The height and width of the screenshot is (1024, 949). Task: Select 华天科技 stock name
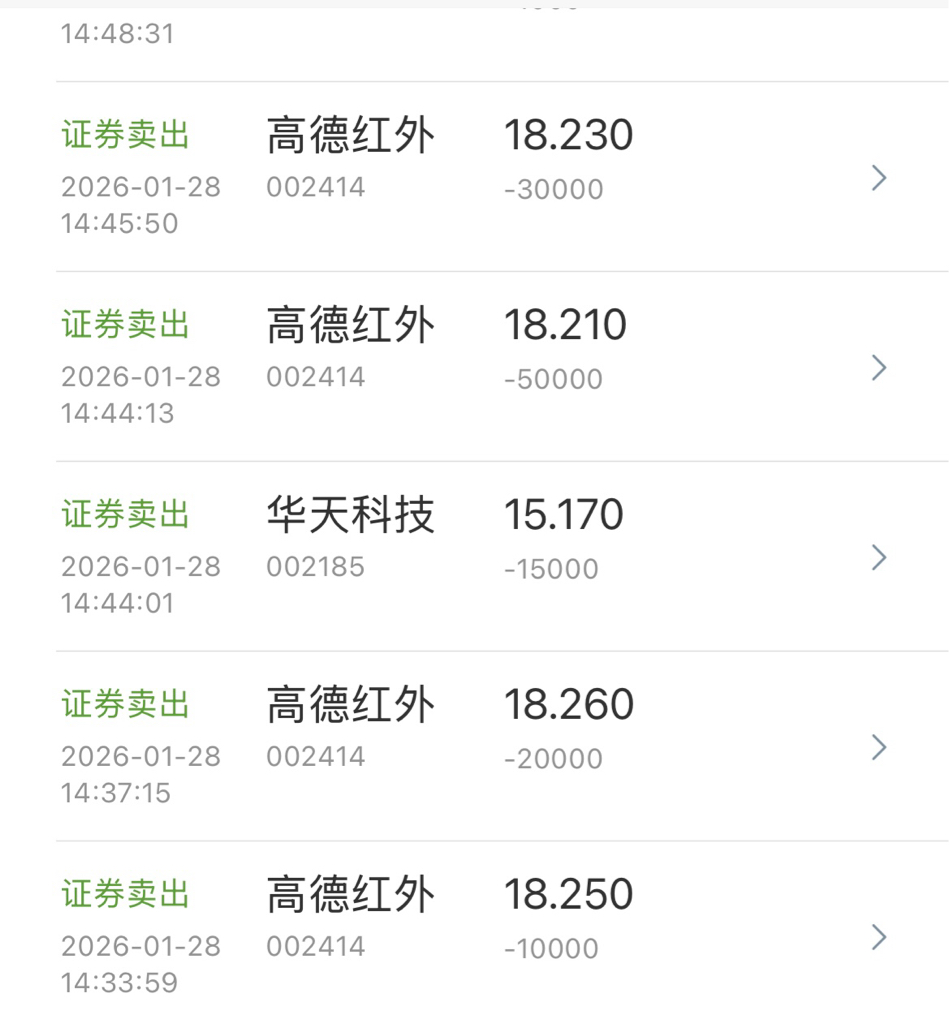click(x=350, y=516)
